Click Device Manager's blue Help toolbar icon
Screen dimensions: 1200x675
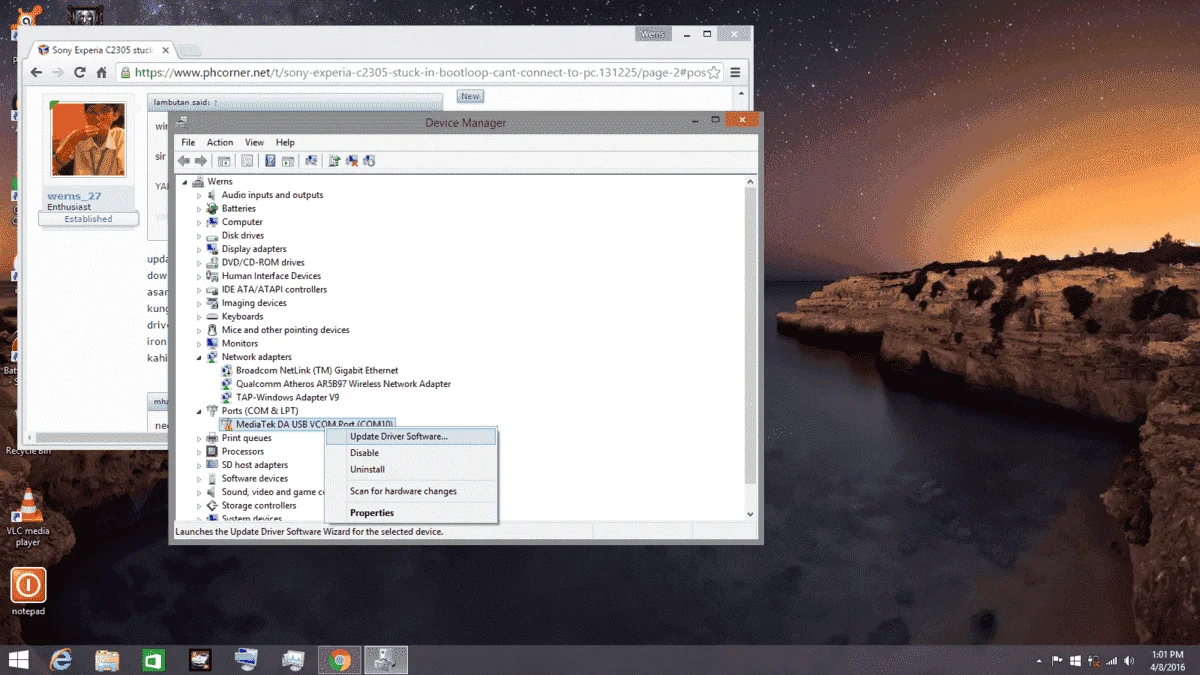pyautogui.click(x=269, y=161)
